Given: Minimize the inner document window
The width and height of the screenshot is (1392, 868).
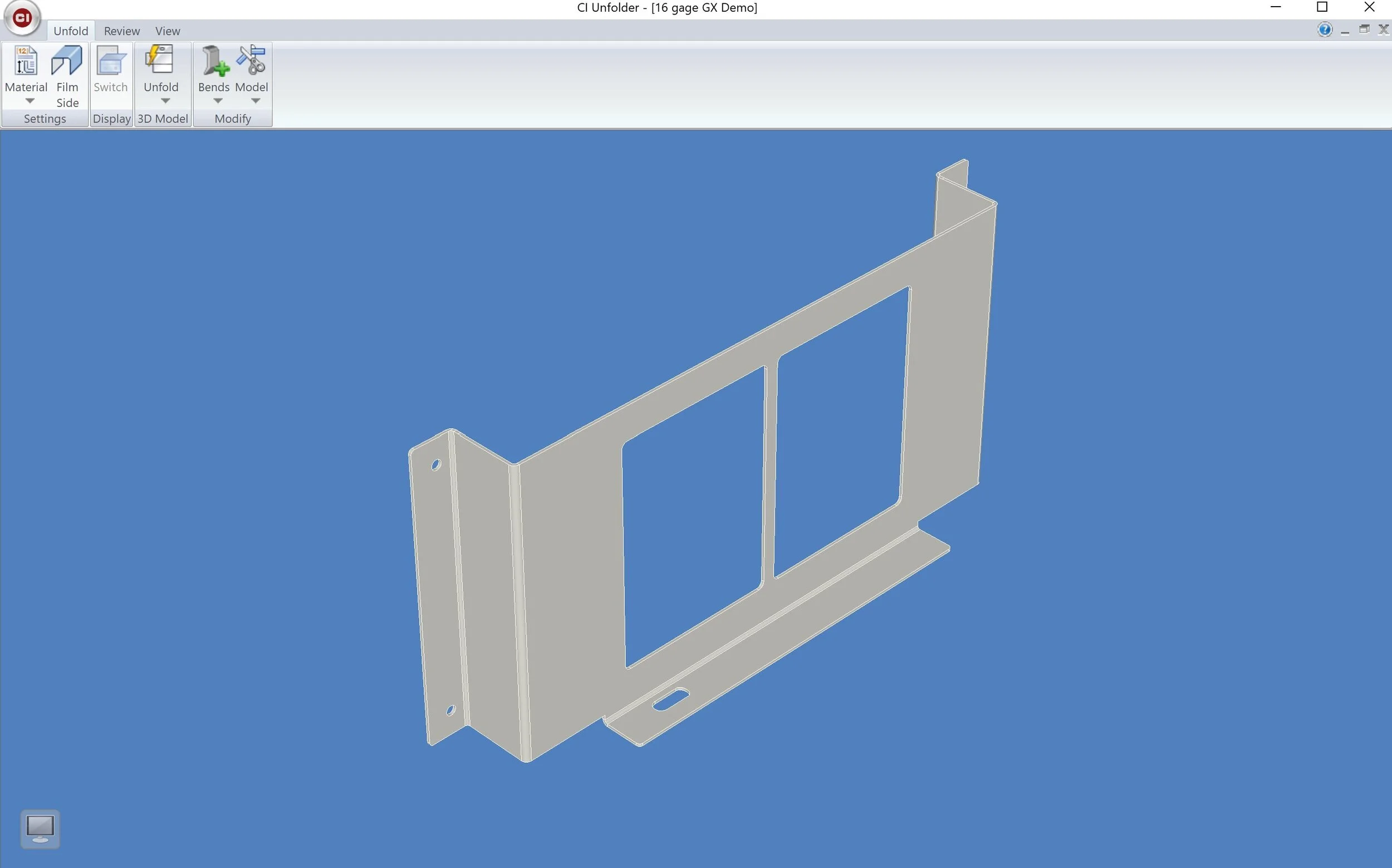Looking at the screenshot, I should (x=1345, y=30).
